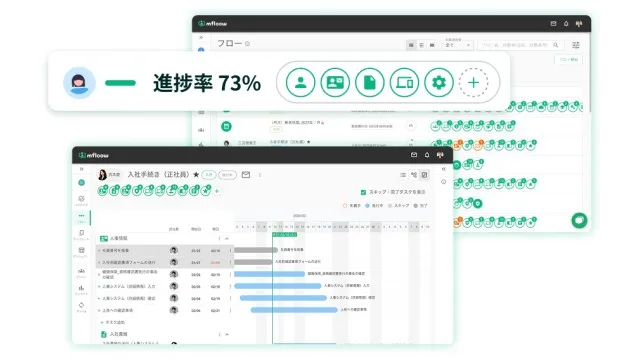This screenshot has height=360, width=640.
Task: Open the mail icon in the front window header
Action: coord(414,155)
